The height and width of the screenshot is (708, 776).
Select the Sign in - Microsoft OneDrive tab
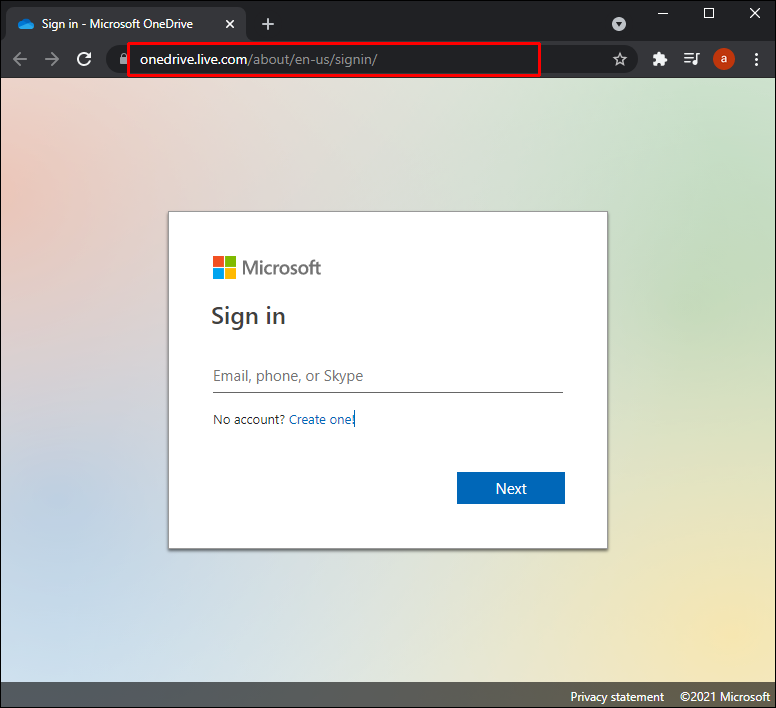(x=126, y=24)
